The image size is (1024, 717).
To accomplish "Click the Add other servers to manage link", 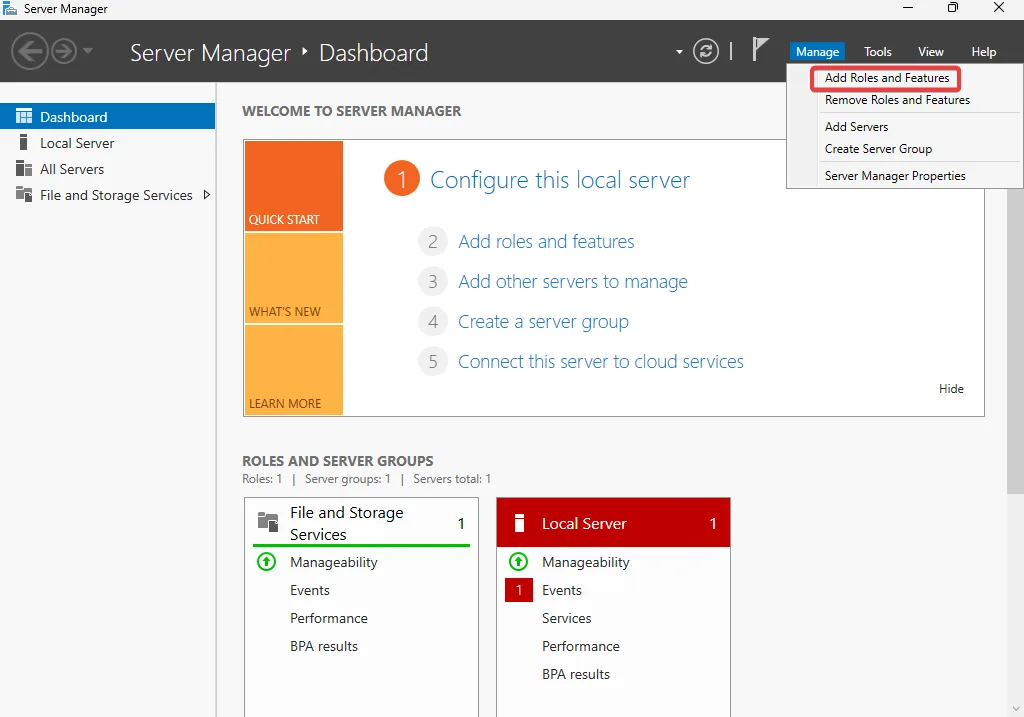I will point(573,282).
